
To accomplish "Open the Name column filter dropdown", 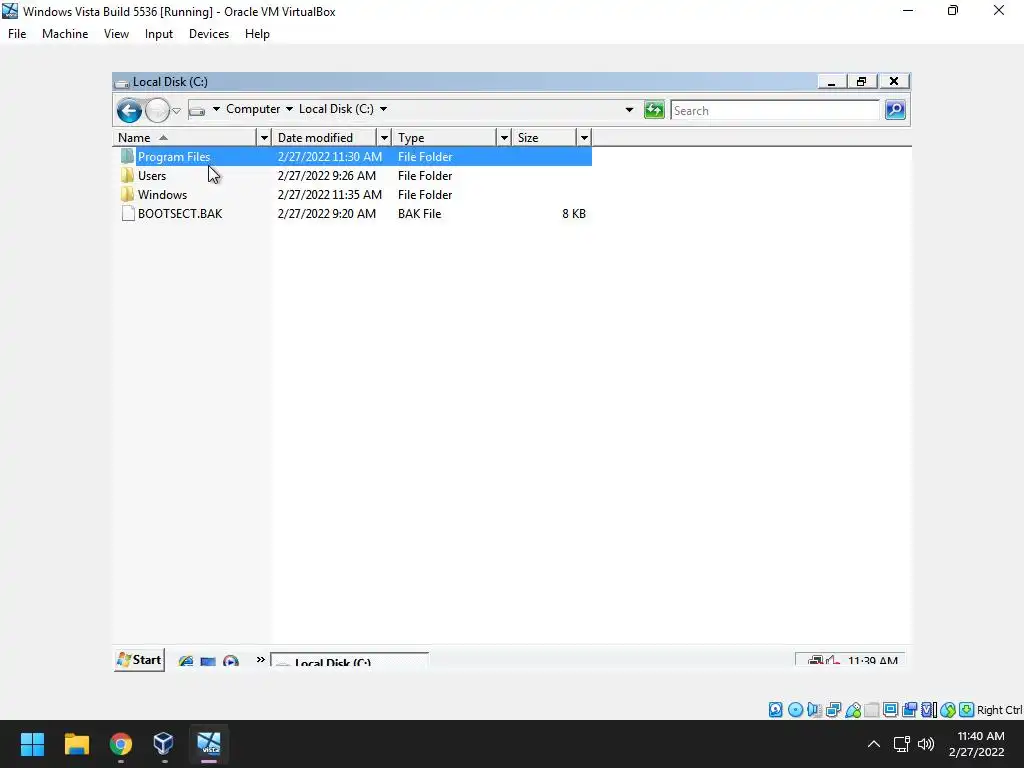I will tap(264, 138).
